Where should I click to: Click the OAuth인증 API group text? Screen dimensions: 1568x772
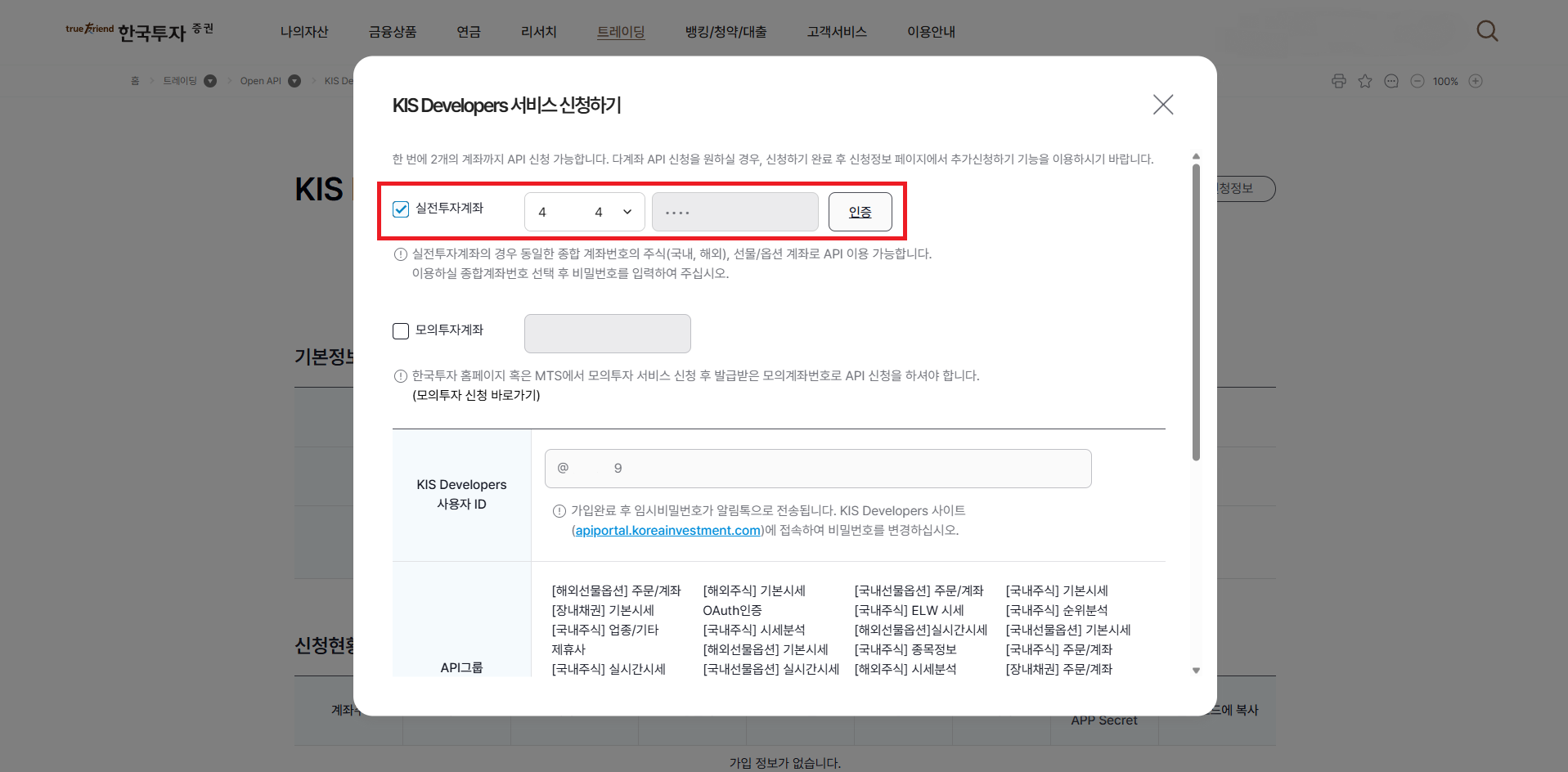coord(732,610)
